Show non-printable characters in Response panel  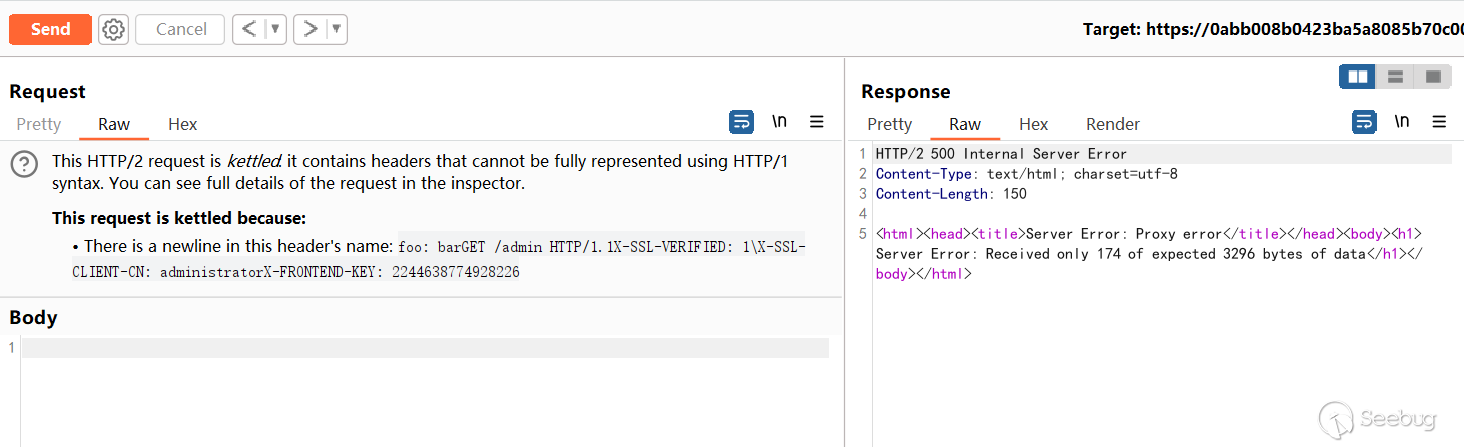1402,122
